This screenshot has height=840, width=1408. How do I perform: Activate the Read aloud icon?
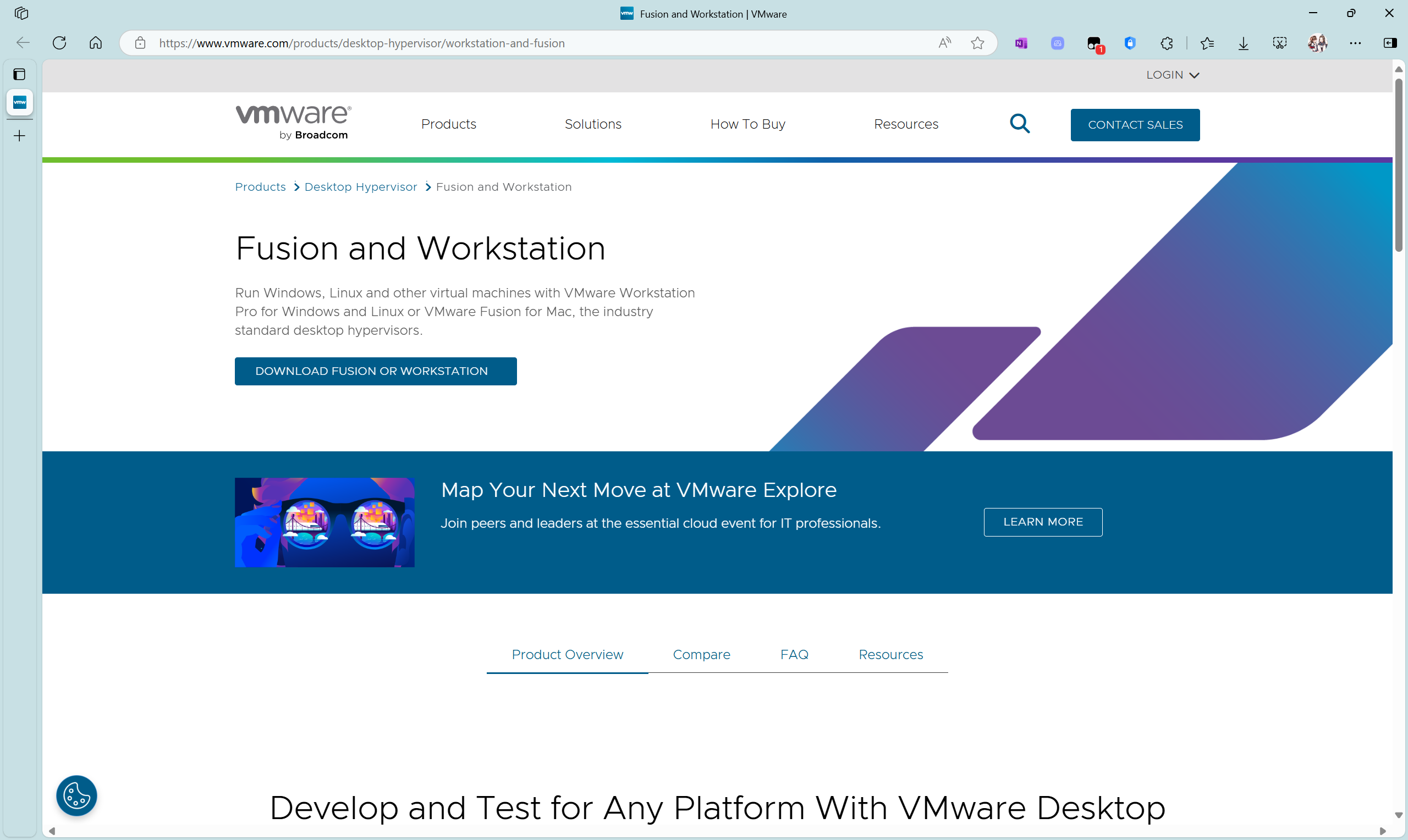(x=944, y=43)
